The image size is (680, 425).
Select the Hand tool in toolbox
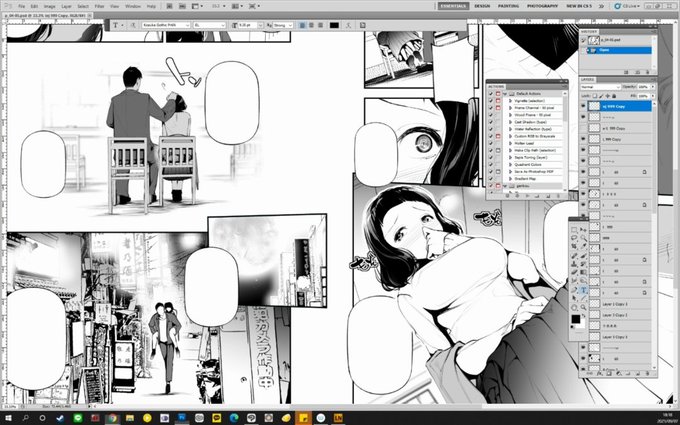point(574,307)
